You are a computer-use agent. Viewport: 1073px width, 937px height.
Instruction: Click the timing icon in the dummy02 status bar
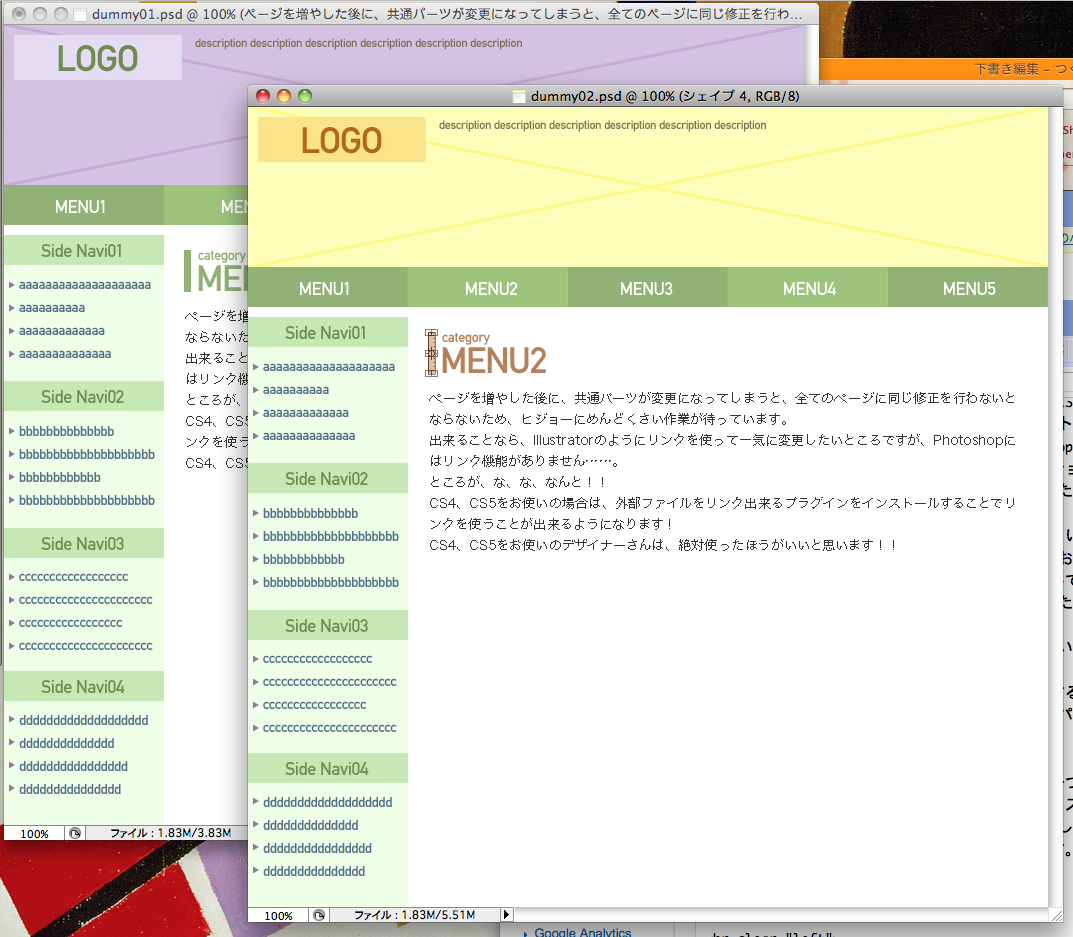pyautogui.click(x=318, y=915)
